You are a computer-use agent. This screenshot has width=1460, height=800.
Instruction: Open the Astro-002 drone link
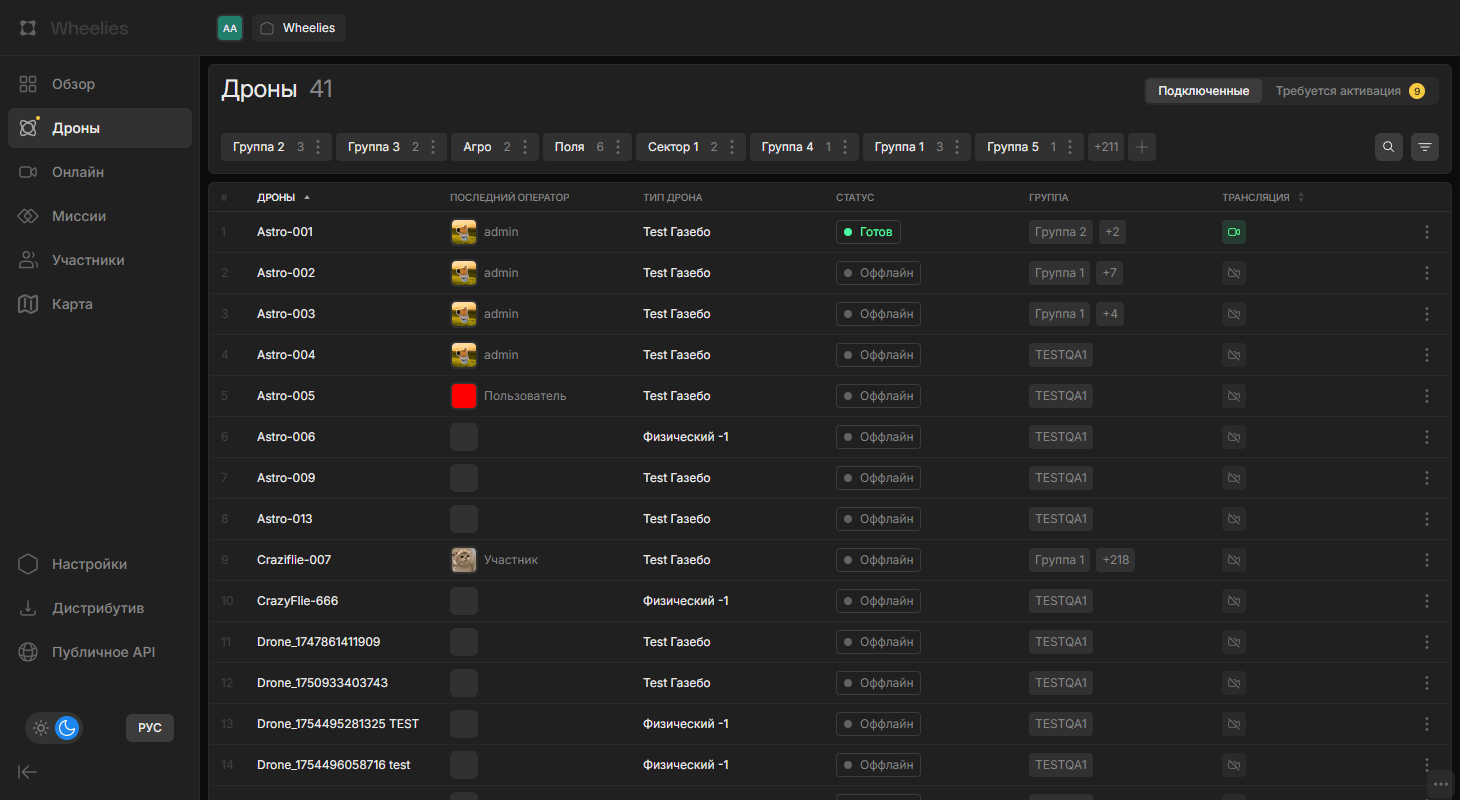tap(286, 273)
